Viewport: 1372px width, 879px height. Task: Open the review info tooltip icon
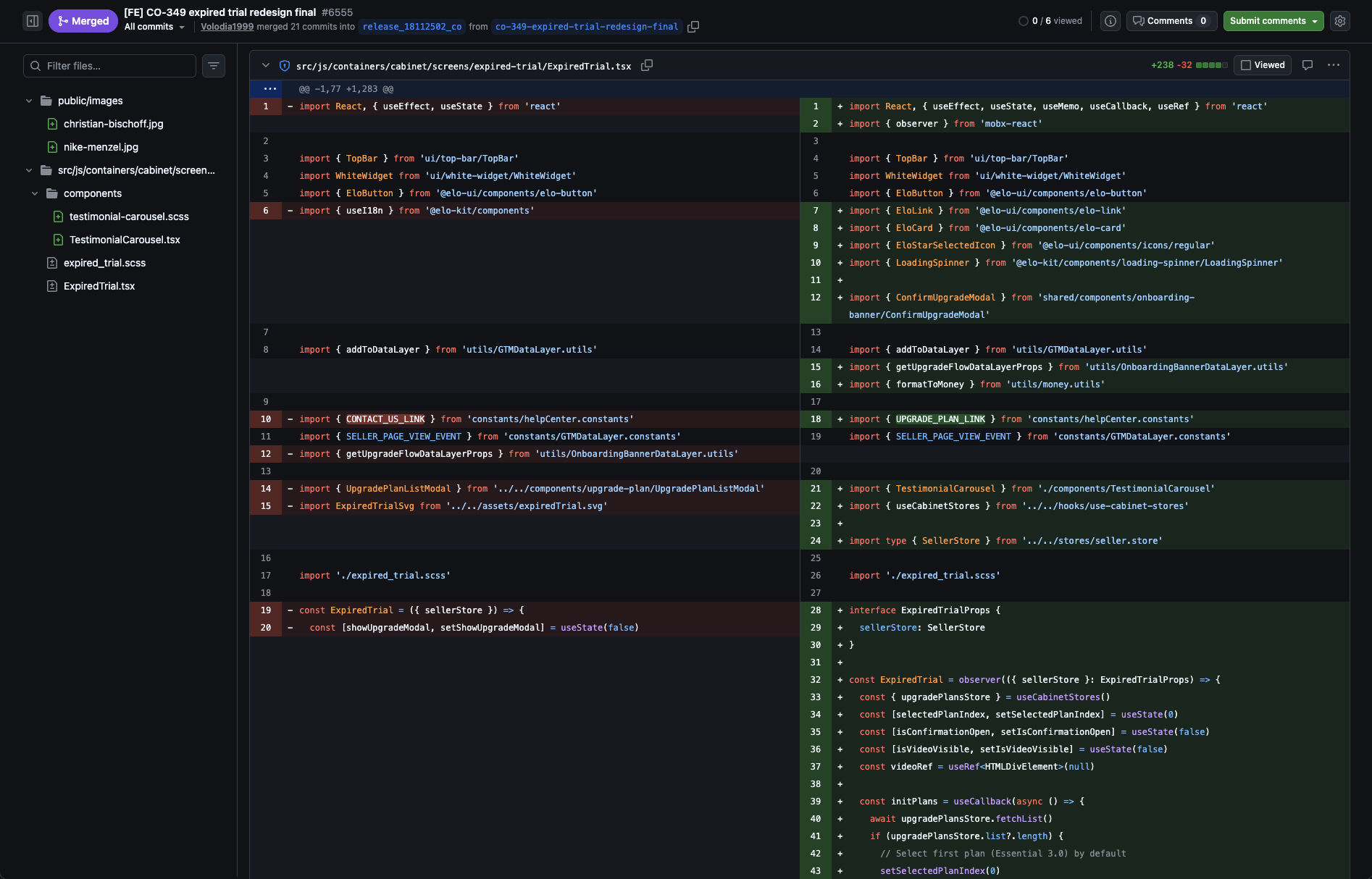tap(1110, 21)
